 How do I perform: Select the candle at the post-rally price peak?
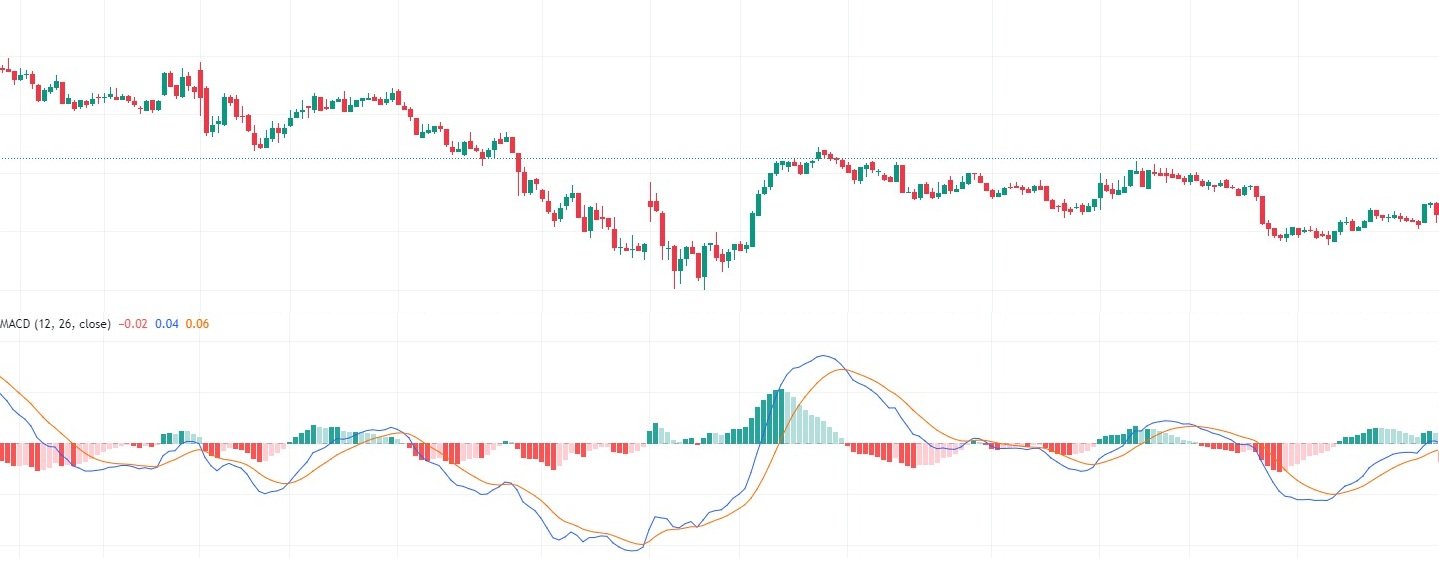click(x=819, y=154)
